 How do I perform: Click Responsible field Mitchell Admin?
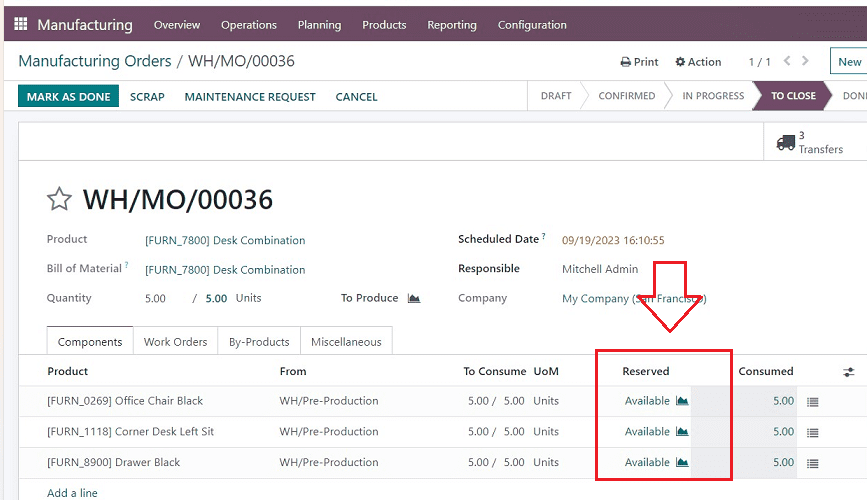600,269
